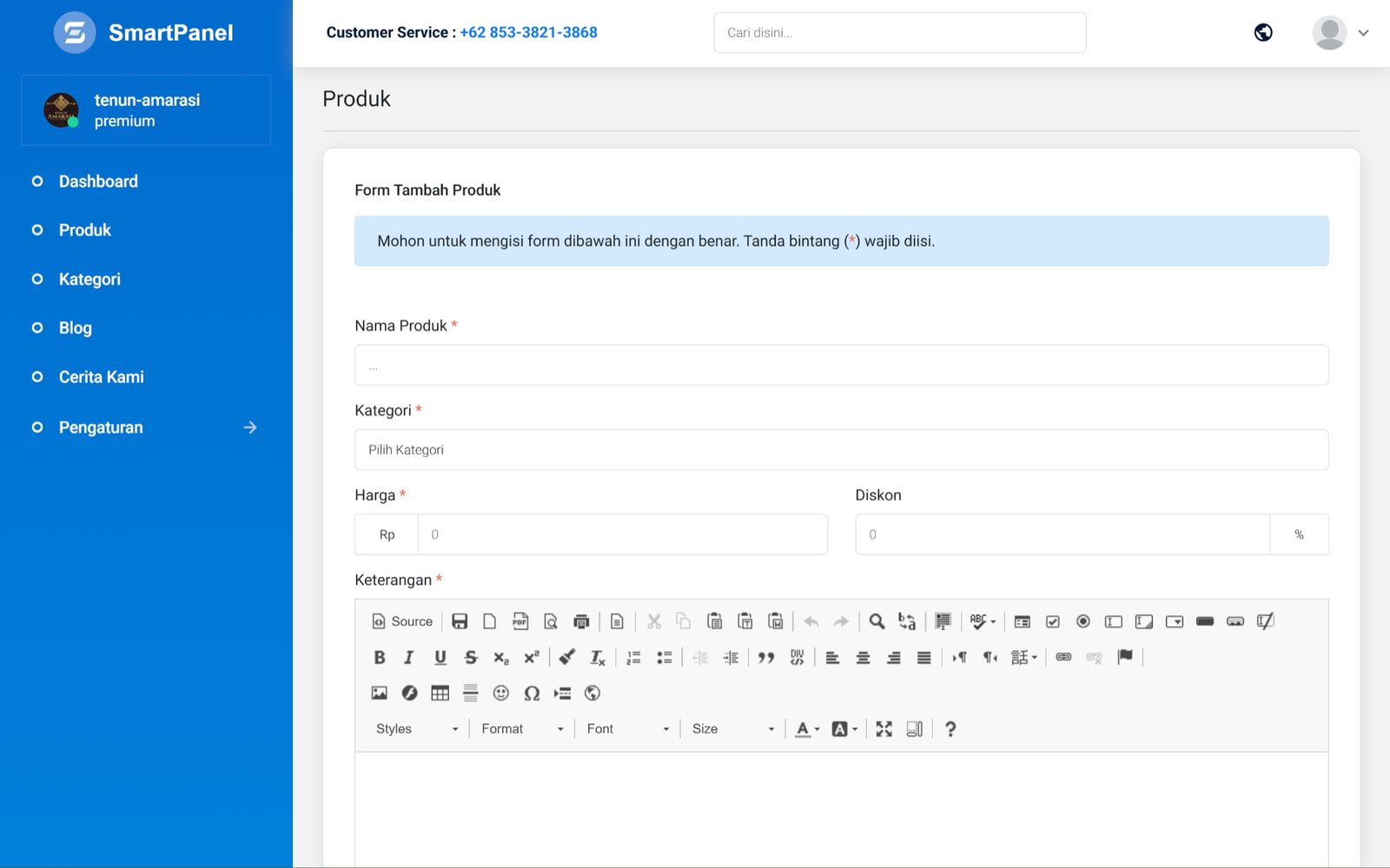The width and height of the screenshot is (1390, 868).
Task: Click the Export to PDF icon
Action: (x=520, y=621)
